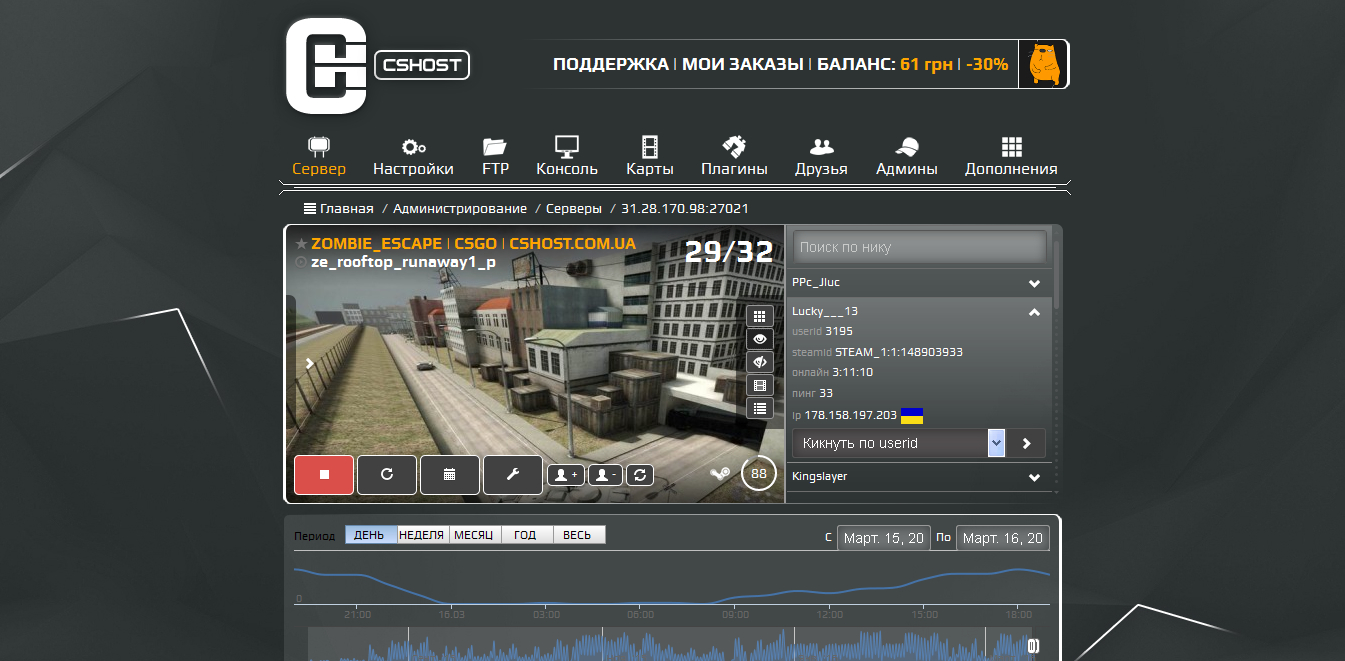1345x661 pixels.
Task: Click the CSHOST logo
Action: (x=378, y=65)
